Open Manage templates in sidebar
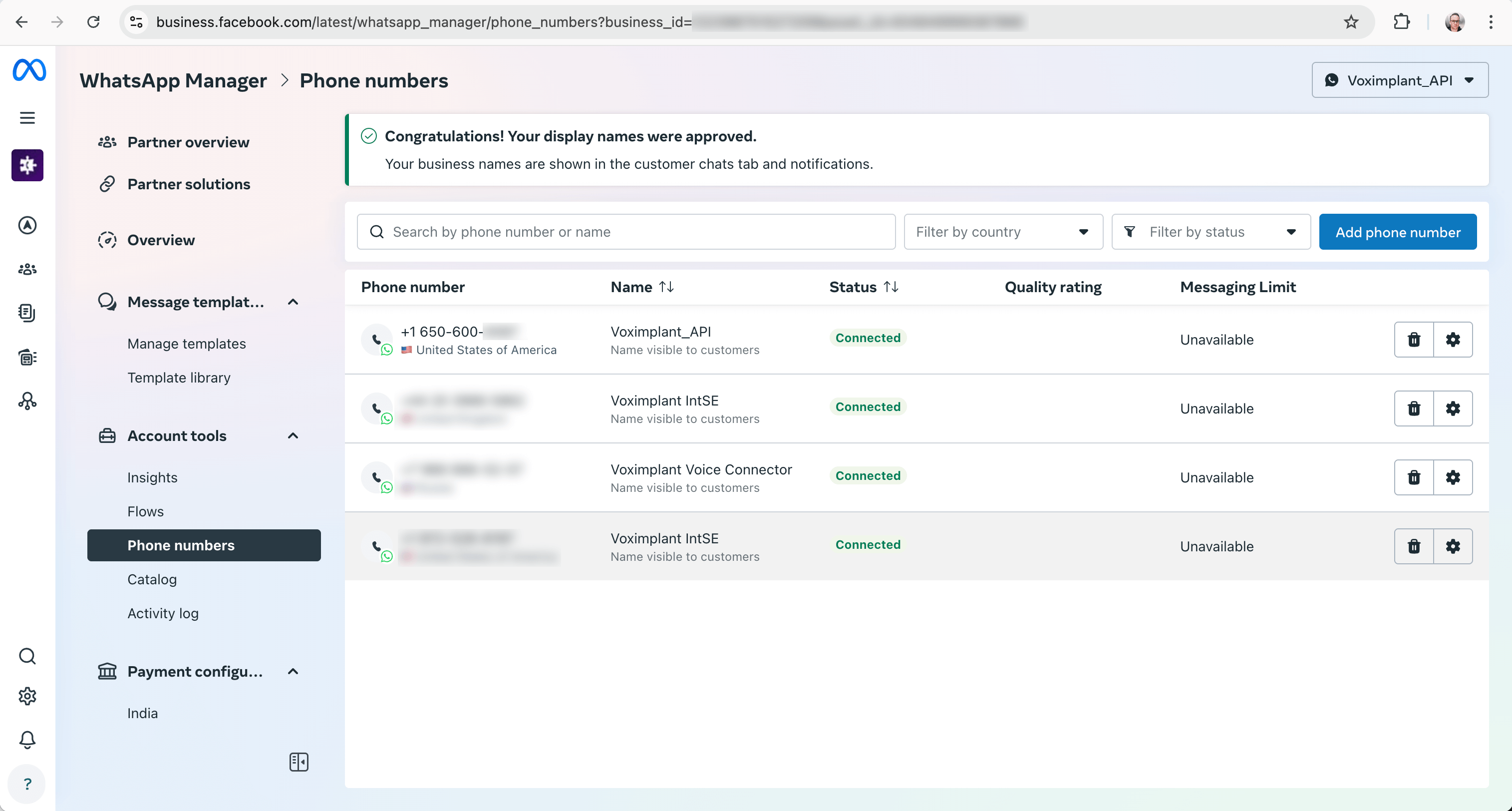The height and width of the screenshot is (811, 1512). pyautogui.click(x=186, y=344)
